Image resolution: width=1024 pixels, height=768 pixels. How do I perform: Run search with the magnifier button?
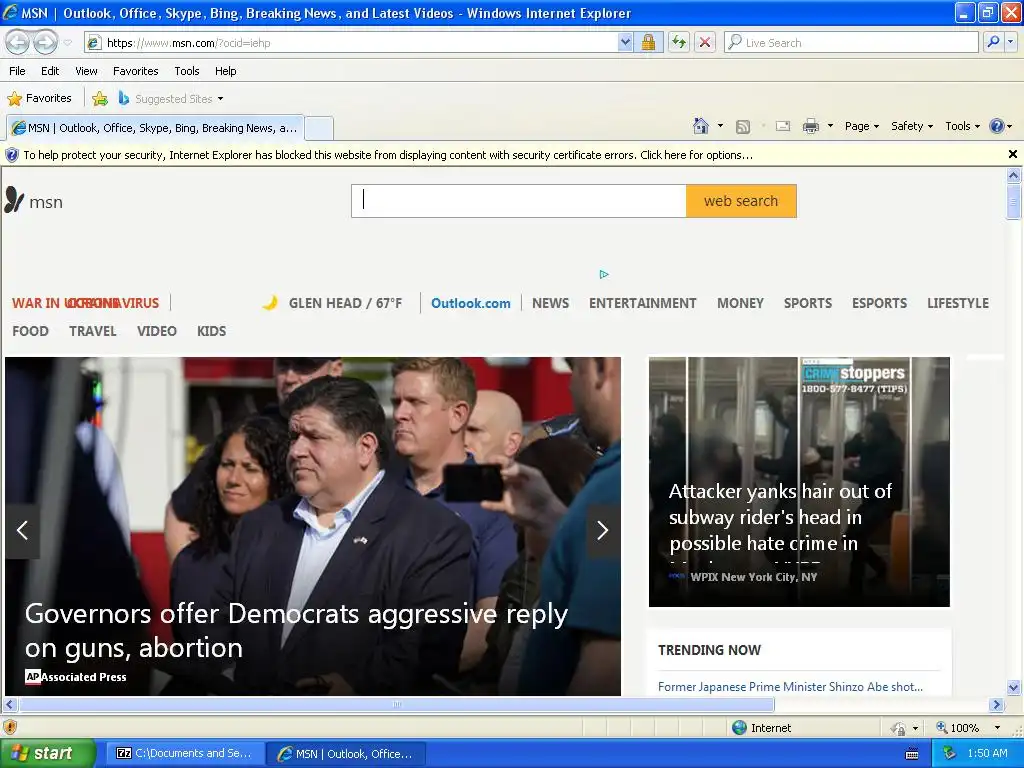993,42
